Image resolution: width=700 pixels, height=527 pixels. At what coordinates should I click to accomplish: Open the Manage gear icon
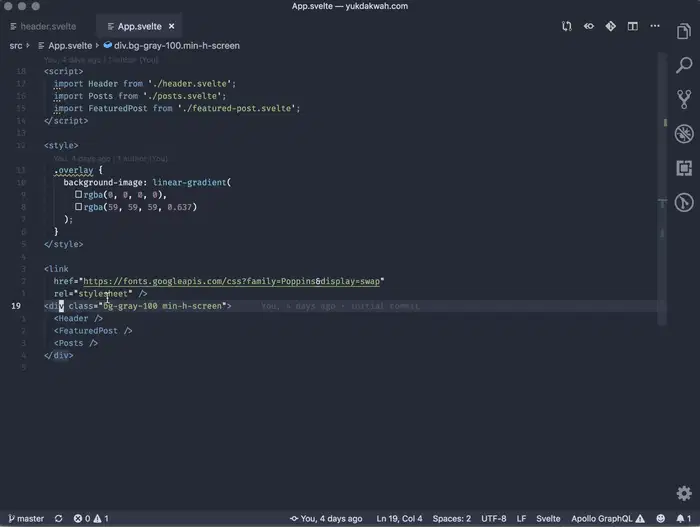point(683,494)
